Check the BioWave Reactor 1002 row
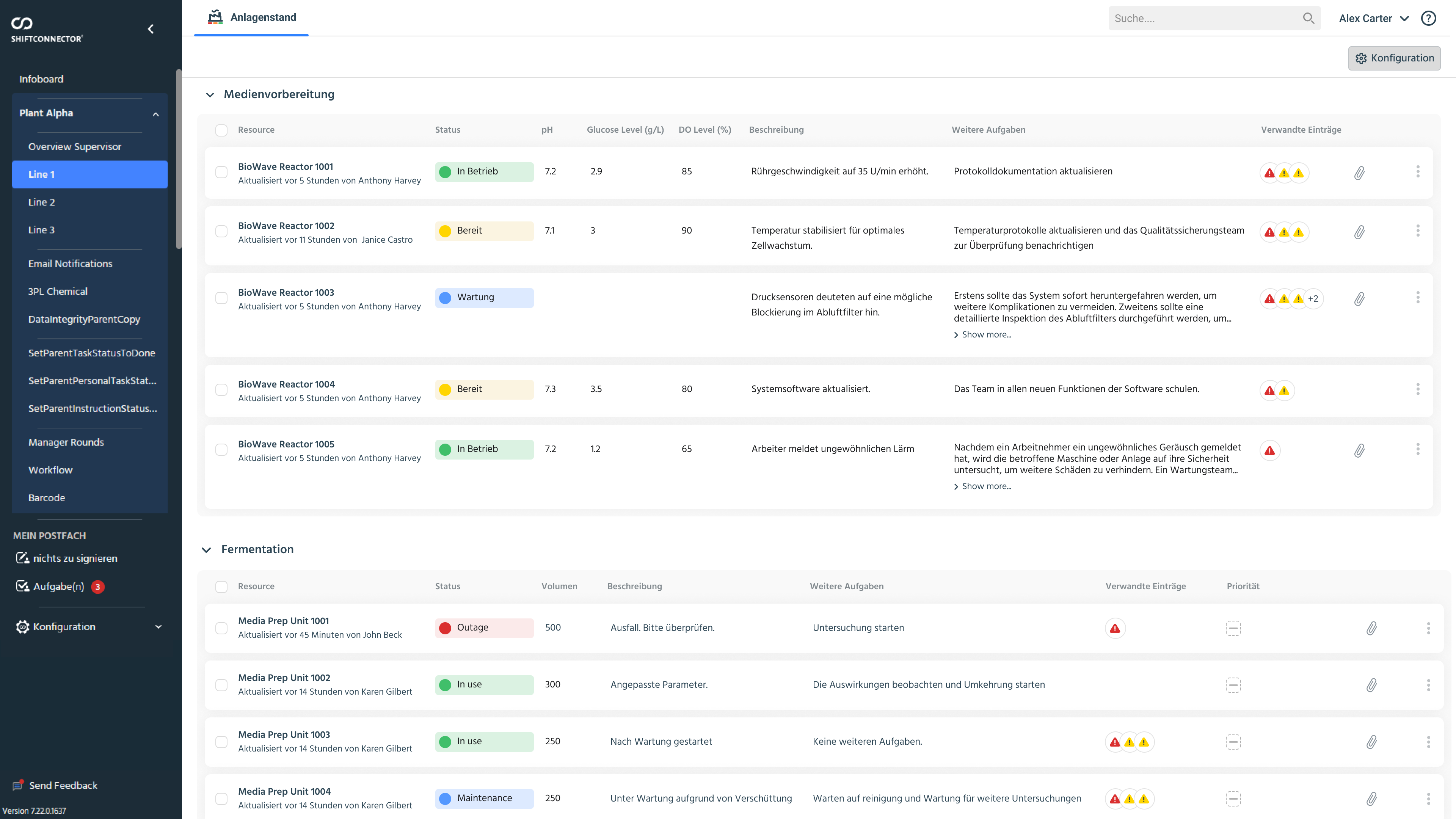 (221, 231)
